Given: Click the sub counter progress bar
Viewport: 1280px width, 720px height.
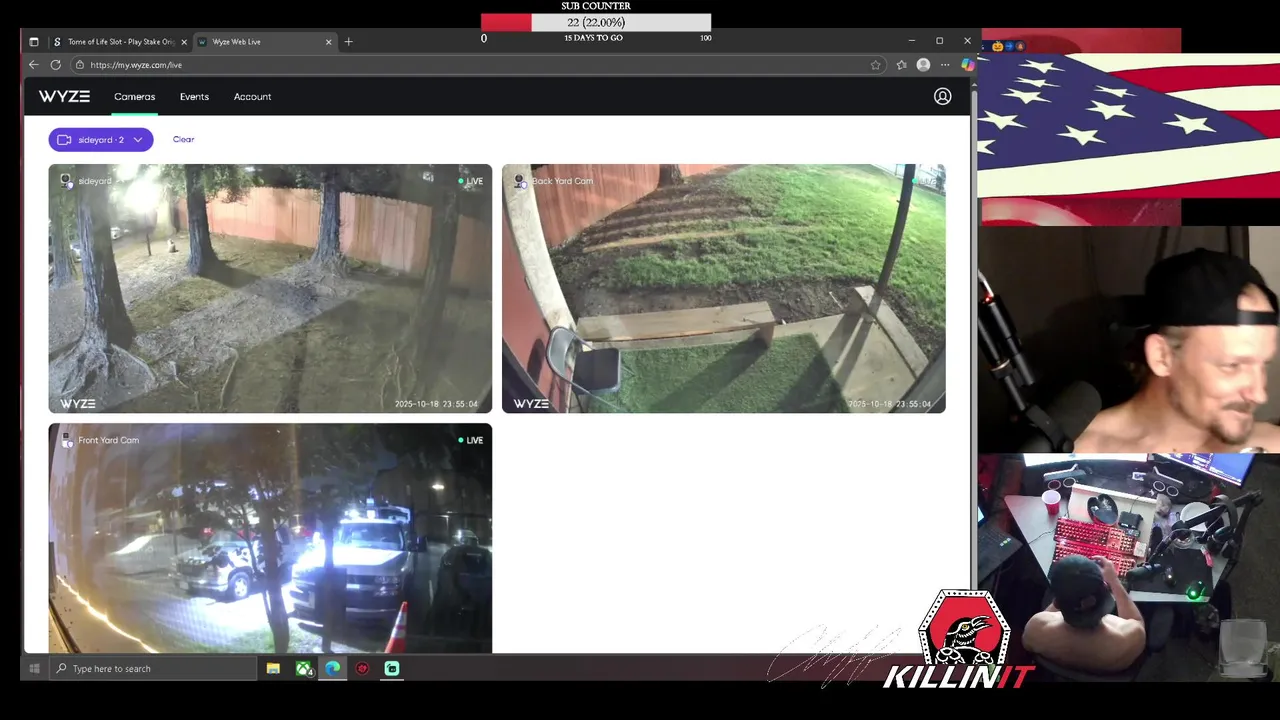Looking at the screenshot, I should coord(596,22).
